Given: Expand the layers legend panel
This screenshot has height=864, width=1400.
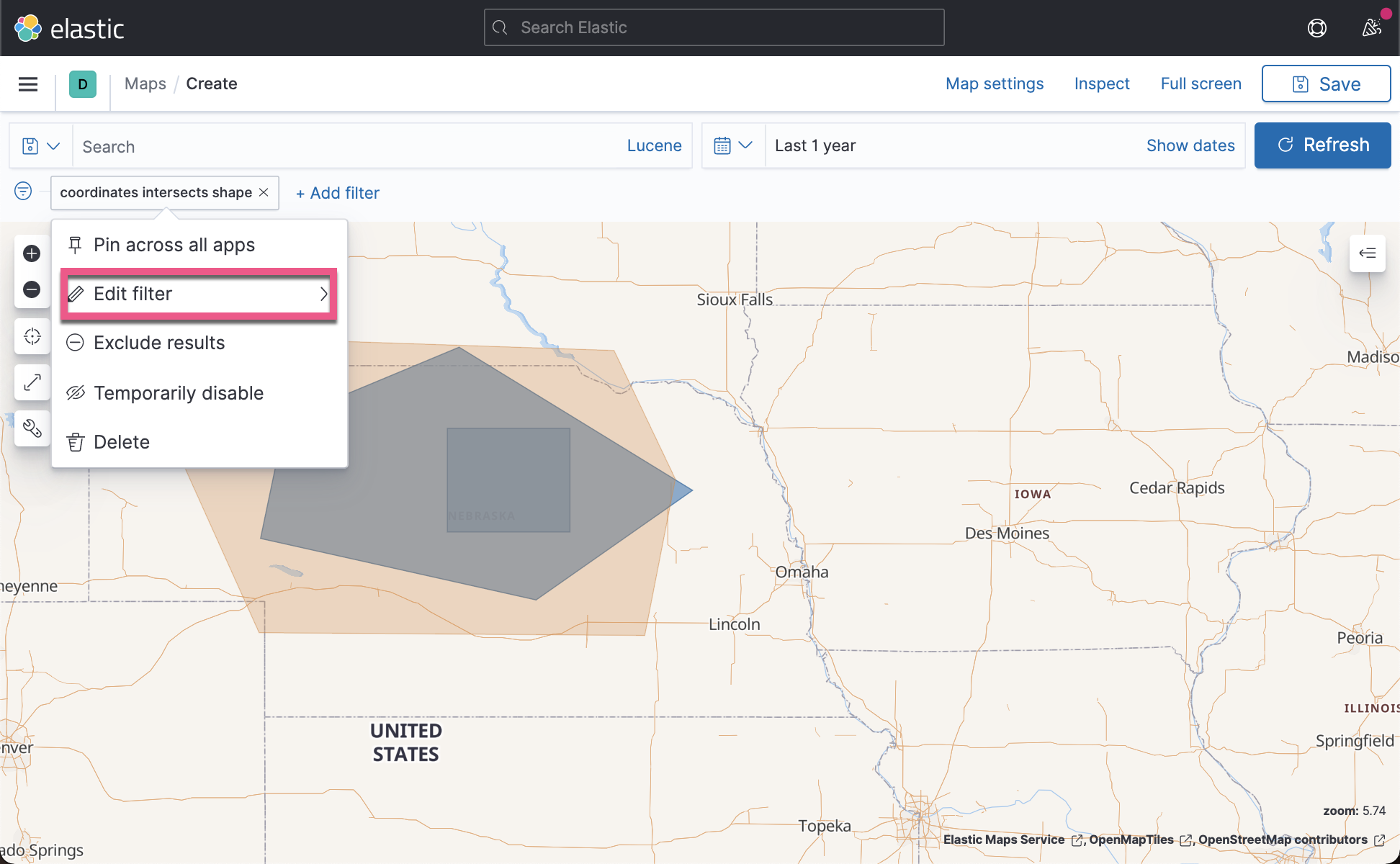Looking at the screenshot, I should click(x=1367, y=253).
